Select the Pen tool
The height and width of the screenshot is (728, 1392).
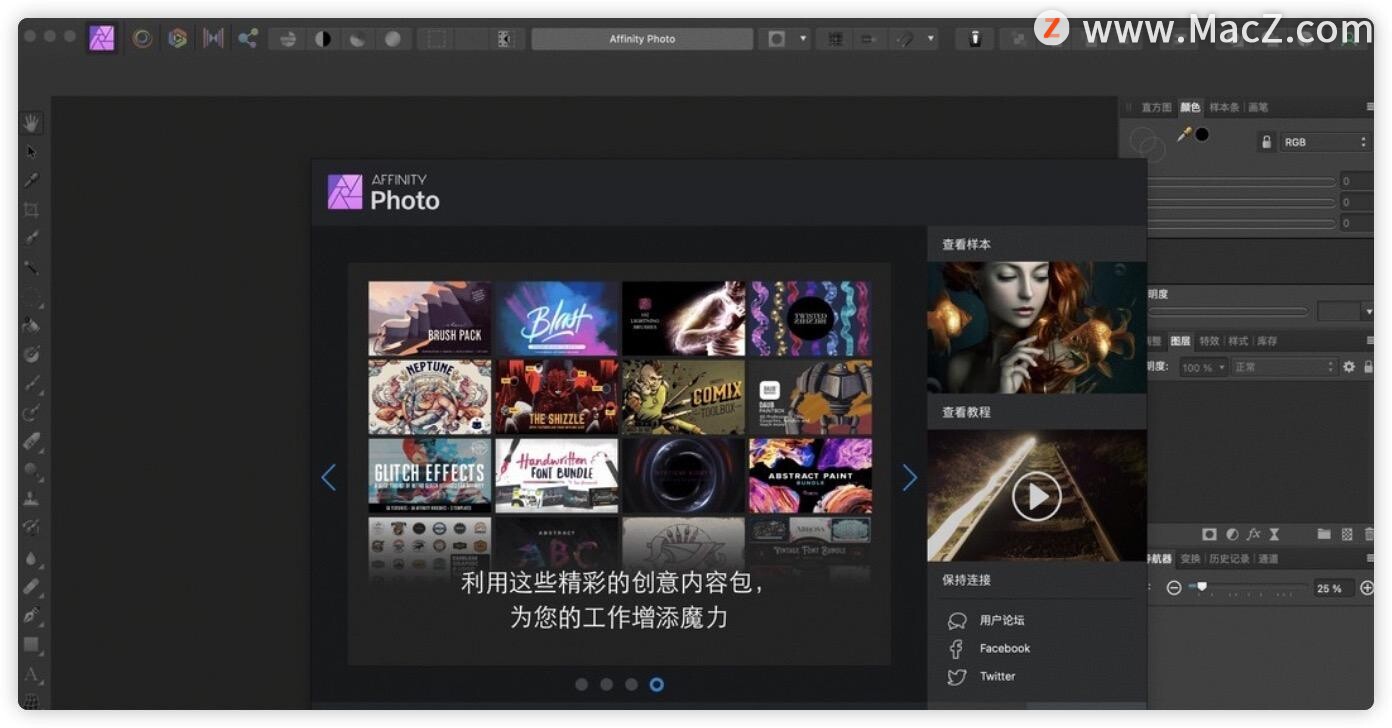[x=32, y=615]
